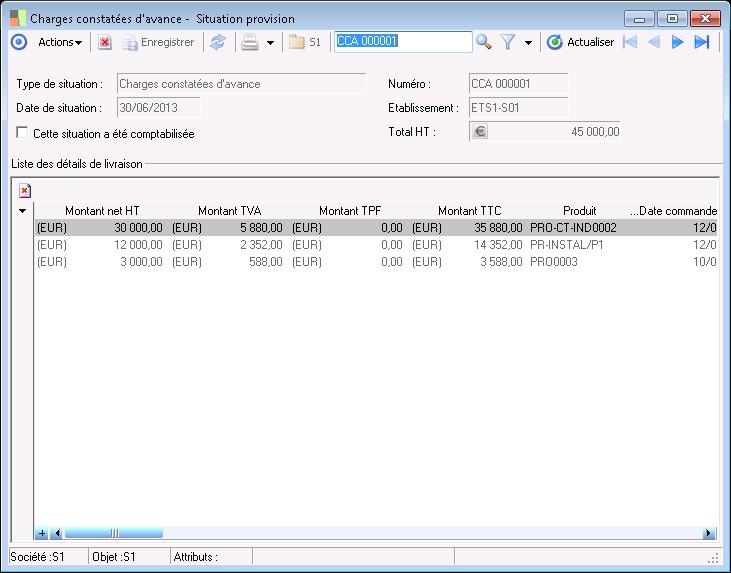Click the plus button at grid bottom
The height and width of the screenshot is (573, 731).
click(41, 533)
